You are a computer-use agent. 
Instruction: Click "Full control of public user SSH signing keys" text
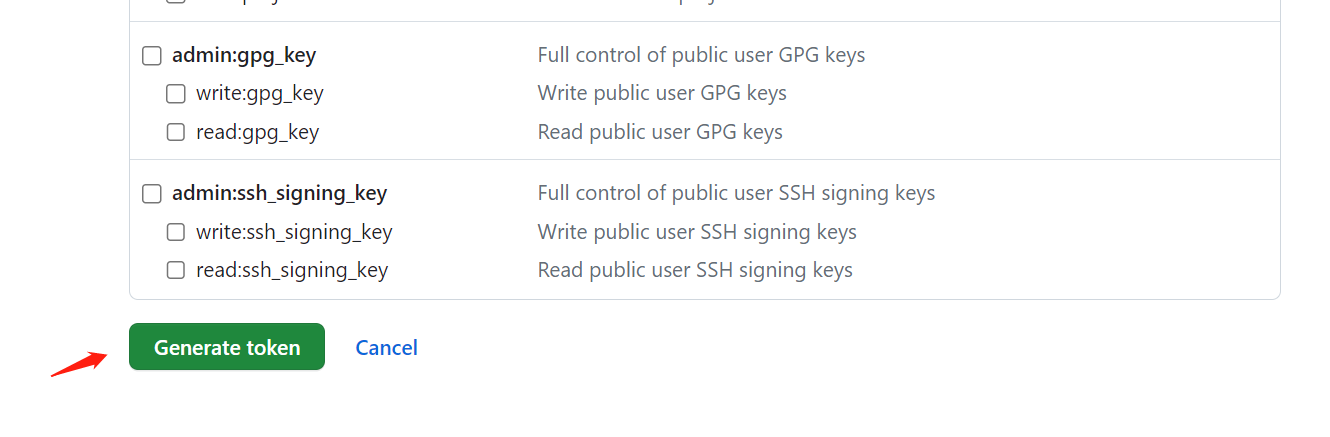tap(736, 193)
